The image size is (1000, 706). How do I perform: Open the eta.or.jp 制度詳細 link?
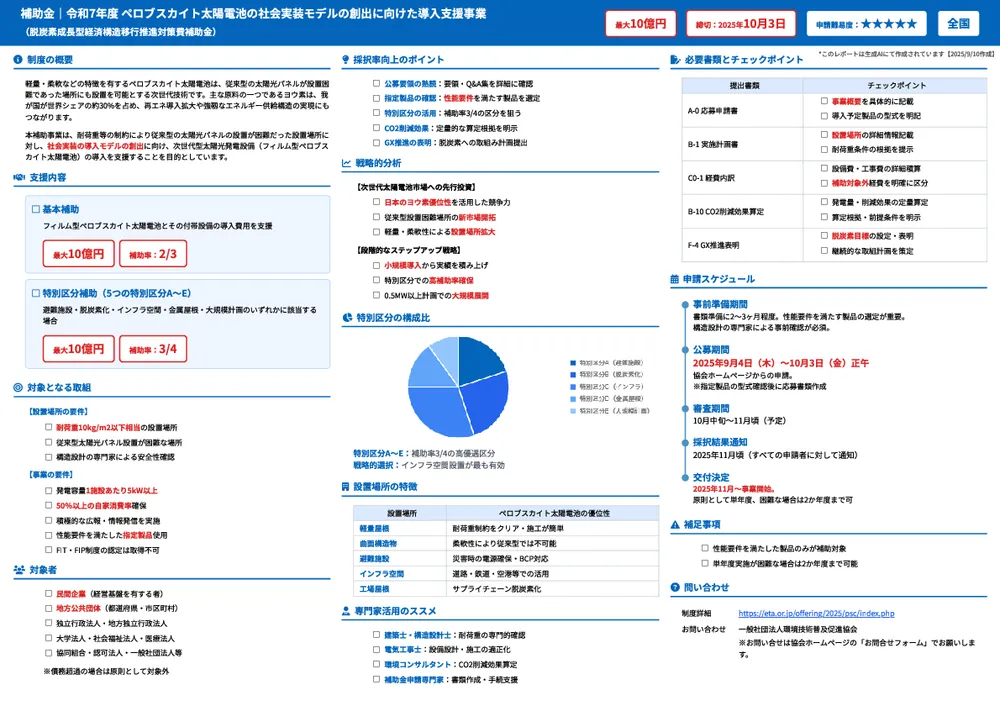[x=816, y=613]
